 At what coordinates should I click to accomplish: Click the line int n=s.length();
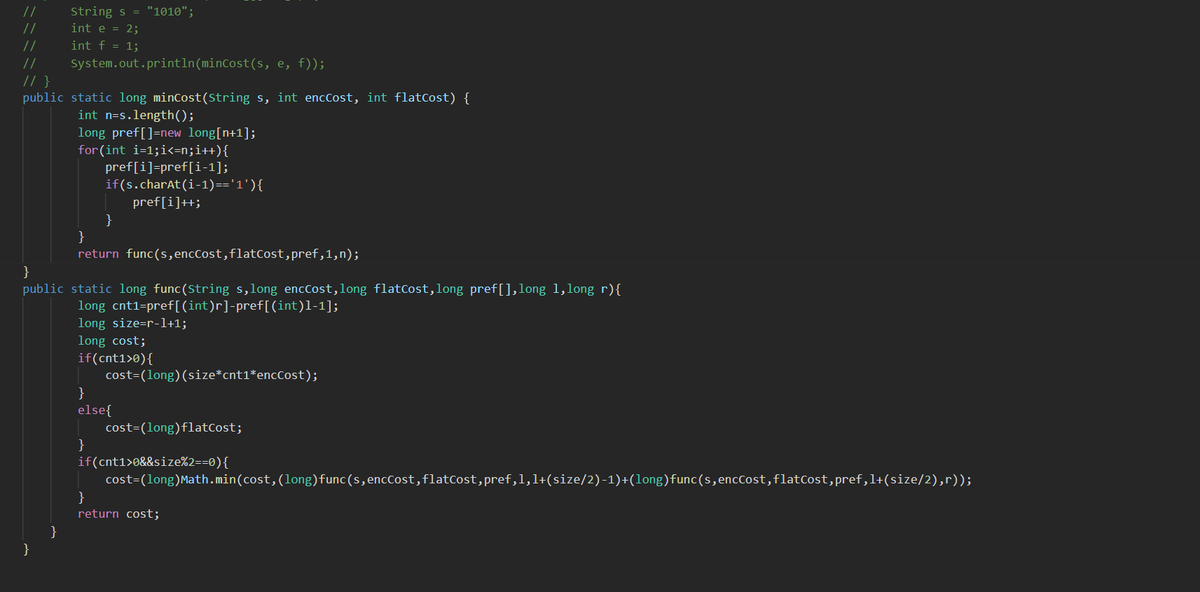click(136, 115)
